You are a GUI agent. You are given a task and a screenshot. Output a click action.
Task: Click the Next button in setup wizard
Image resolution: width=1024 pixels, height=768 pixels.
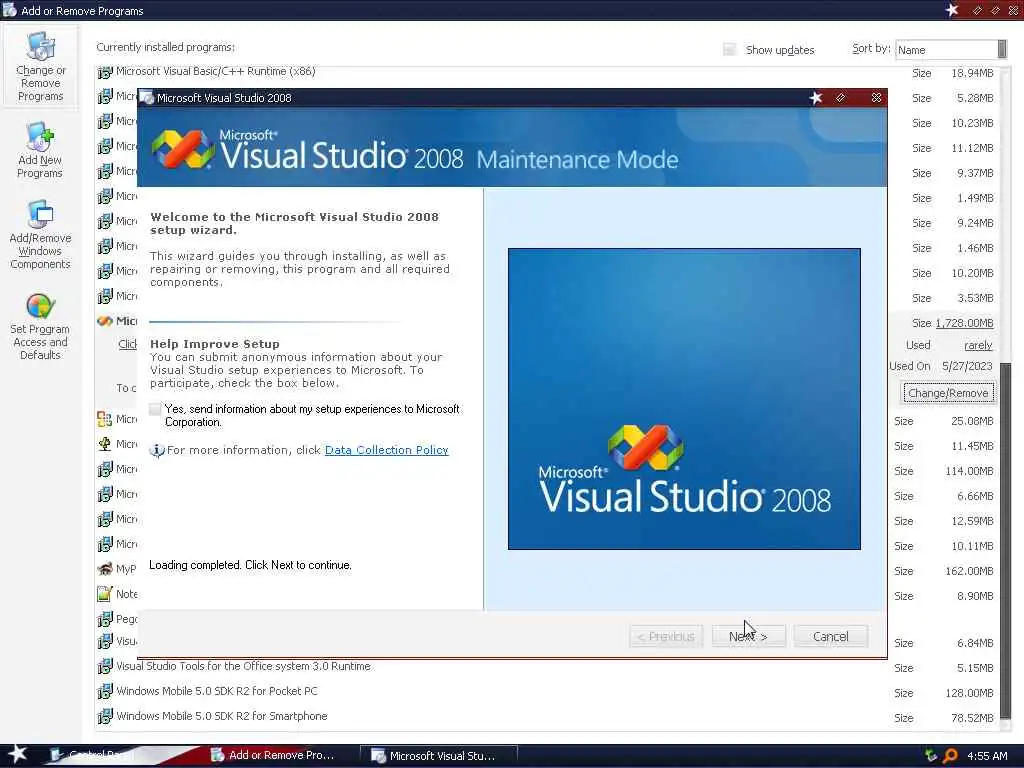(x=748, y=636)
